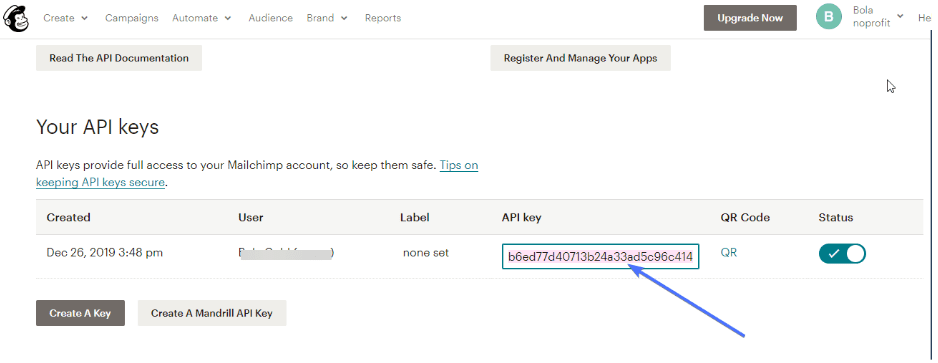The height and width of the screenshot is (363, 938).
Task: Expand the Bola noprofit account menu
Action: click(878, 17)
